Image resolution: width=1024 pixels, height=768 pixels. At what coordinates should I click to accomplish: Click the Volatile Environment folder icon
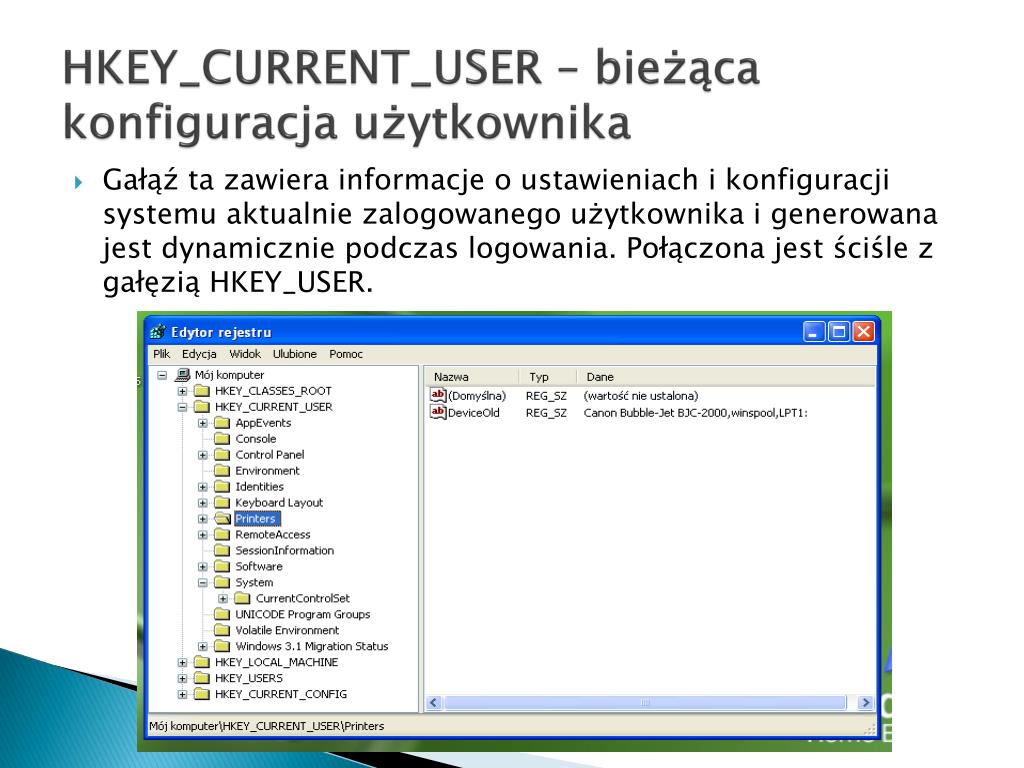[223, 630]
